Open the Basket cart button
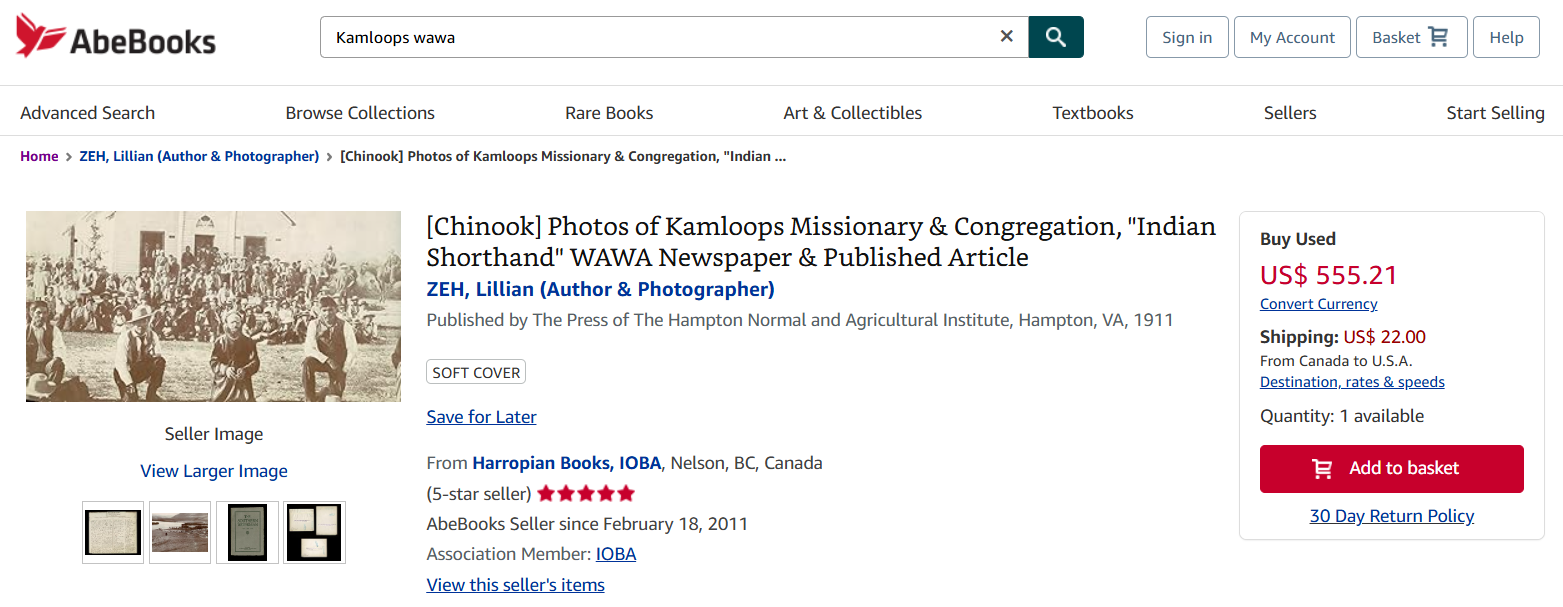Viewport: 1563px width, 607px height. click(x=1410, y=37)
